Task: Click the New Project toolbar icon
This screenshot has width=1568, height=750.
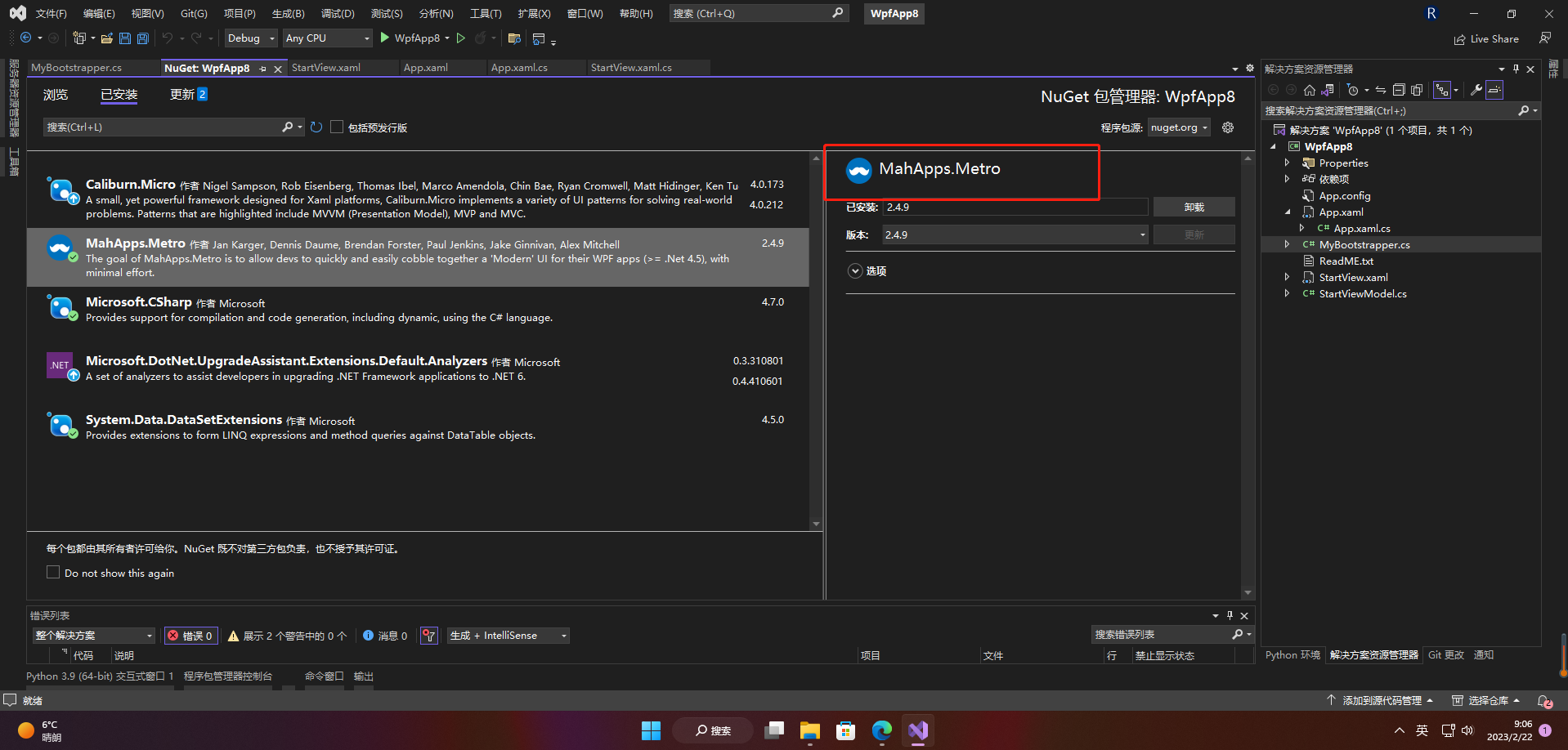Action: tap(79, 38)
